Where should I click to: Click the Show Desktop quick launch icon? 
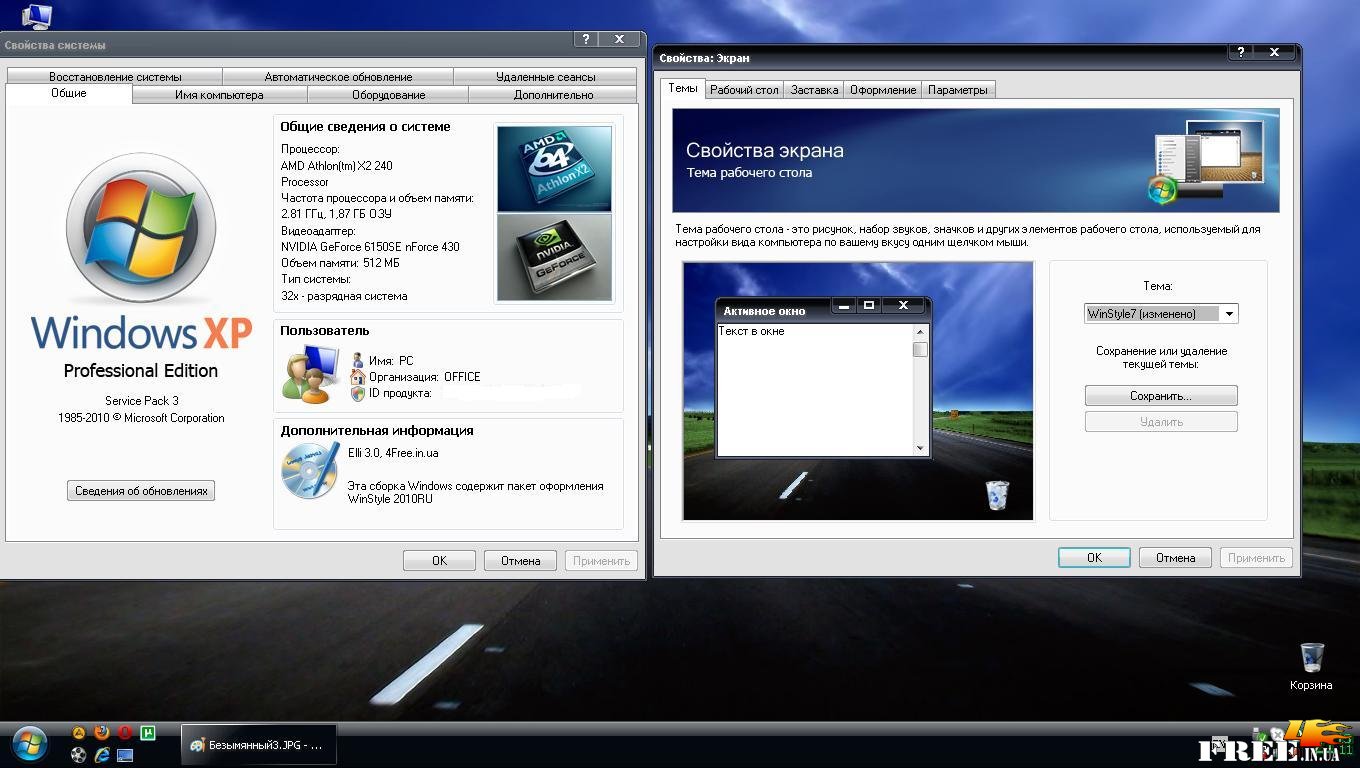pos(125,755)
